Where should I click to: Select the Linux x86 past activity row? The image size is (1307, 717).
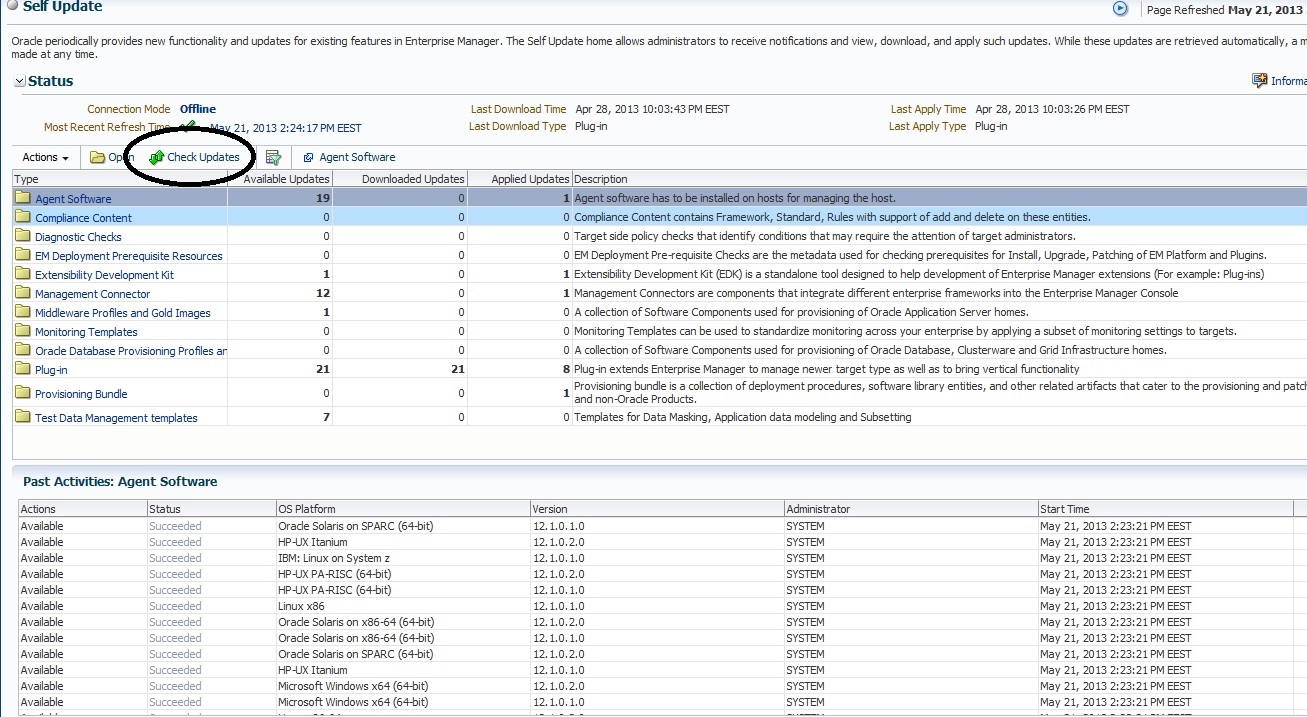click(300, 606)
